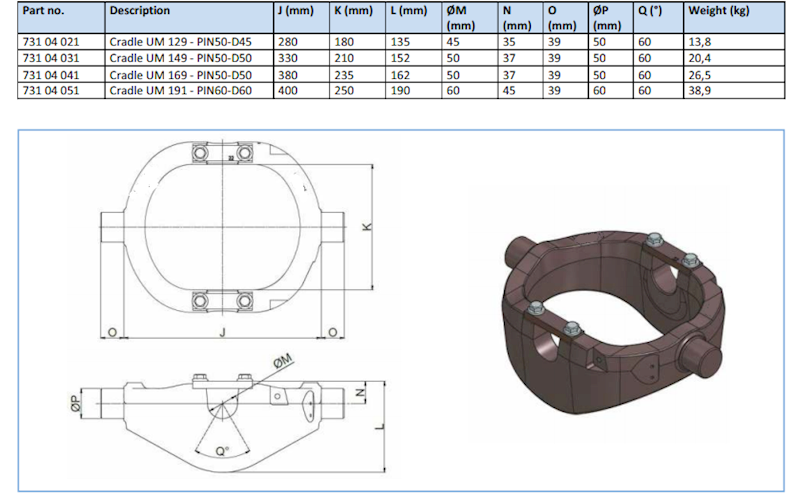Click part number 731 04 021
The width and height of the screenshot is (800, 500).
click(51, 42)
